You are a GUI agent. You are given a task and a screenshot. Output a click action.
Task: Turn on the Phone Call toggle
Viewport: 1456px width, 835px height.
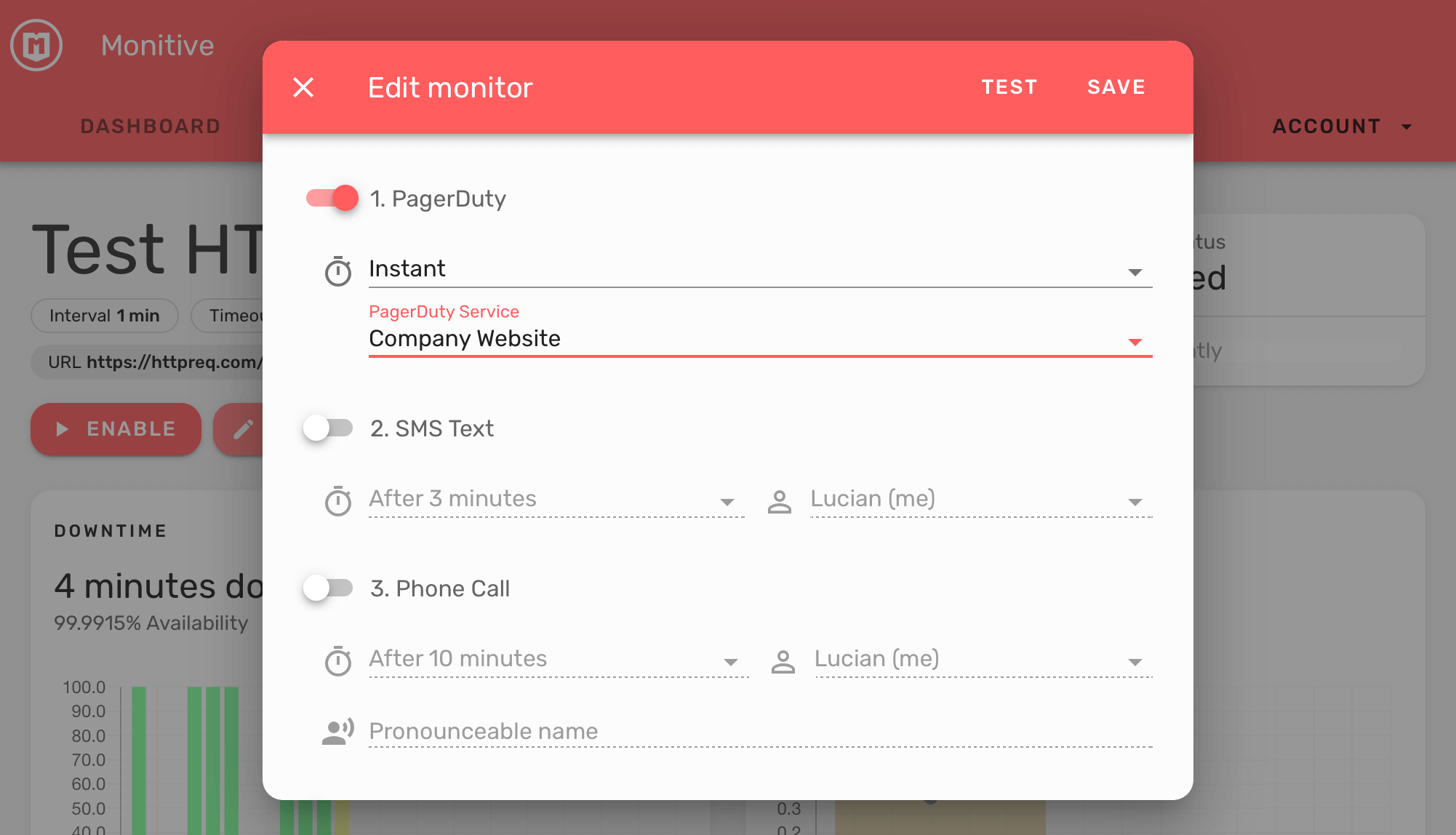click(x=328, y=588)
